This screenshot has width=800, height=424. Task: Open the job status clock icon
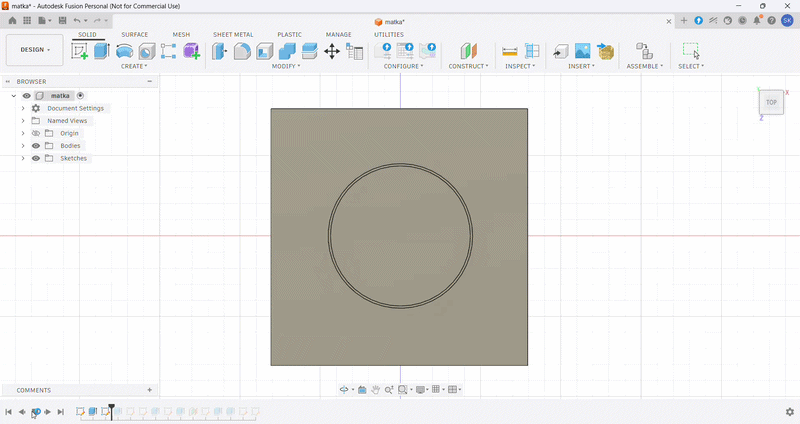[742, 20]
